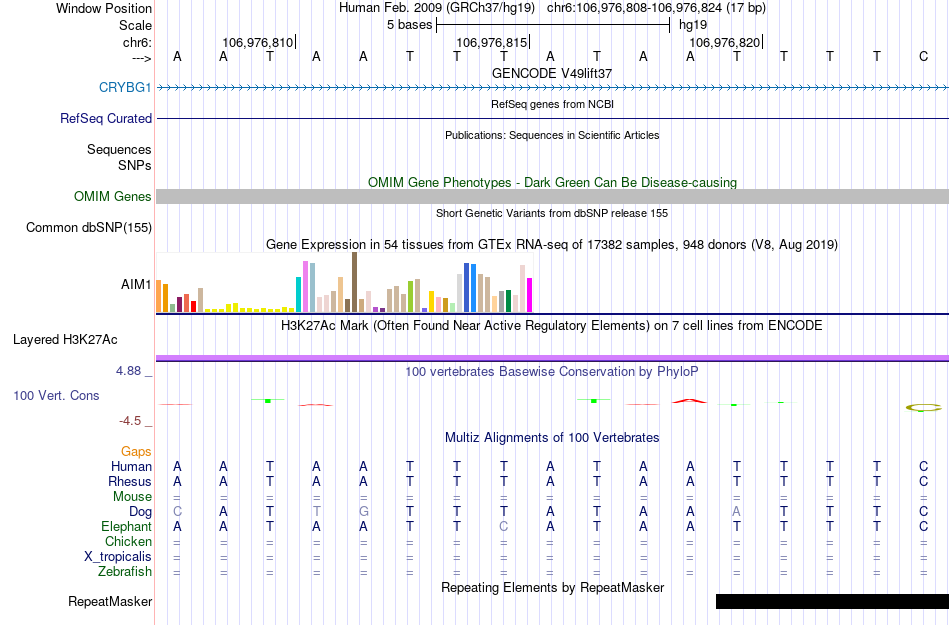950x625 pixels.
Task: Click the PhyloP Basewise Conservation title
Action: point(552,371)
